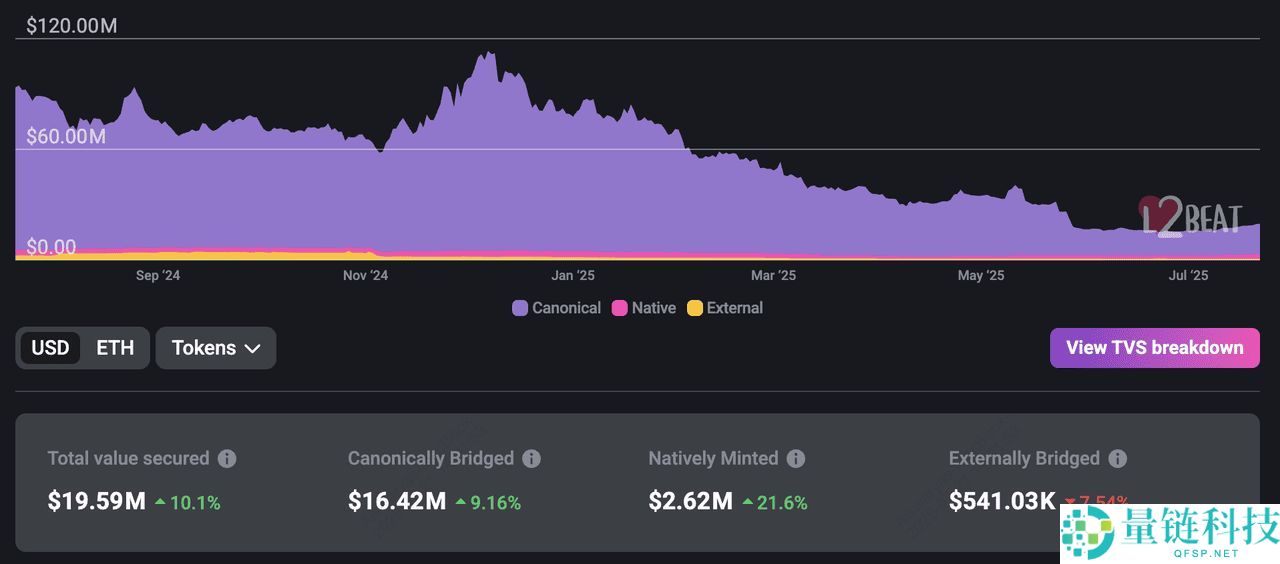This screenshot has width=1280, height=564.
Task: Toggle Native series in chart legend
Action: (x=643, y=308)
